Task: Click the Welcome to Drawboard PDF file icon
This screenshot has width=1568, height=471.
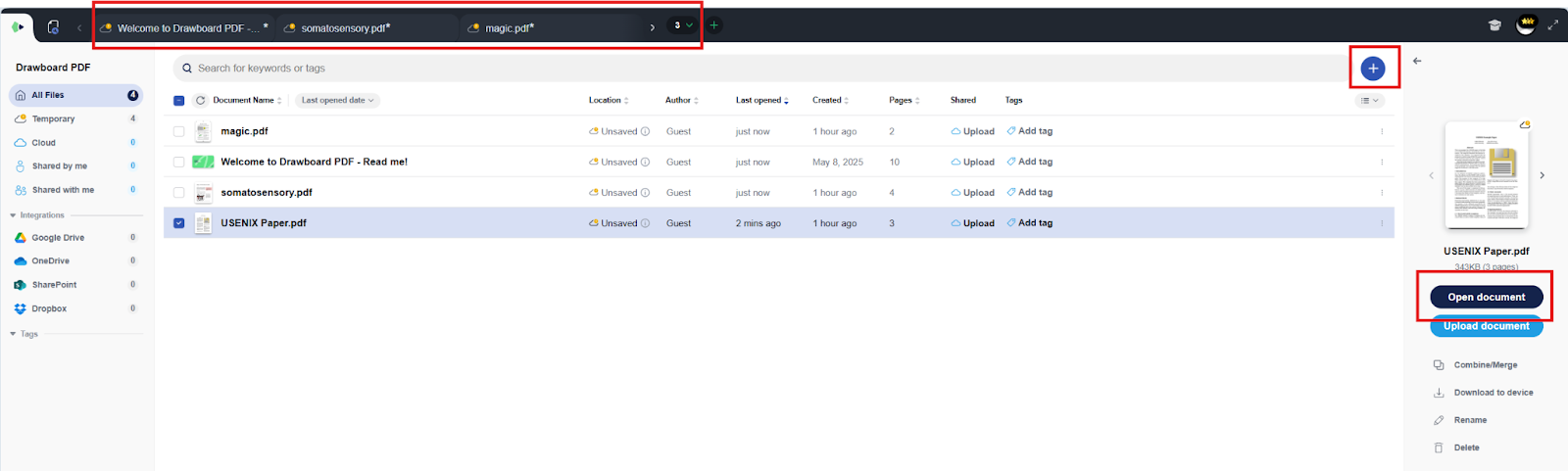Action: pyautogui.click(x=203, y=162)
